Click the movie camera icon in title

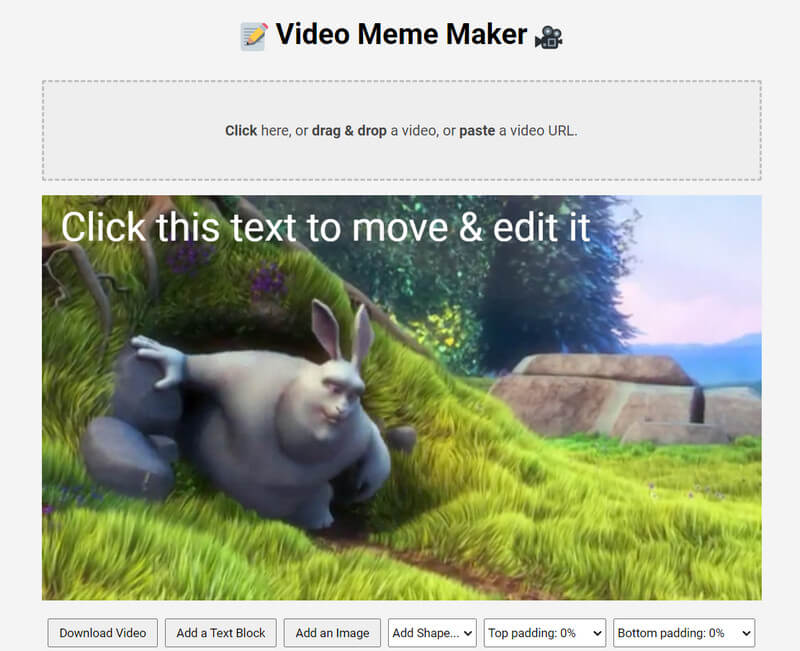click(548, 37)
